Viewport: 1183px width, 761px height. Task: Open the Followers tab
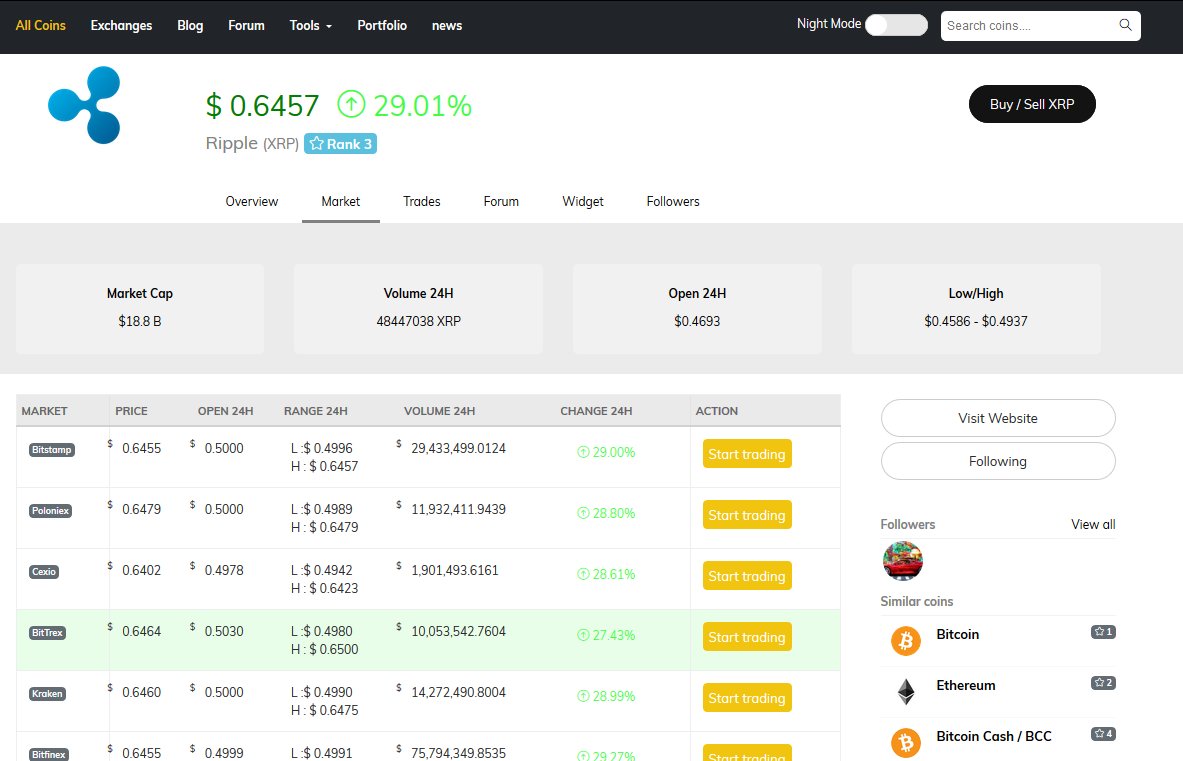point(673,201)
